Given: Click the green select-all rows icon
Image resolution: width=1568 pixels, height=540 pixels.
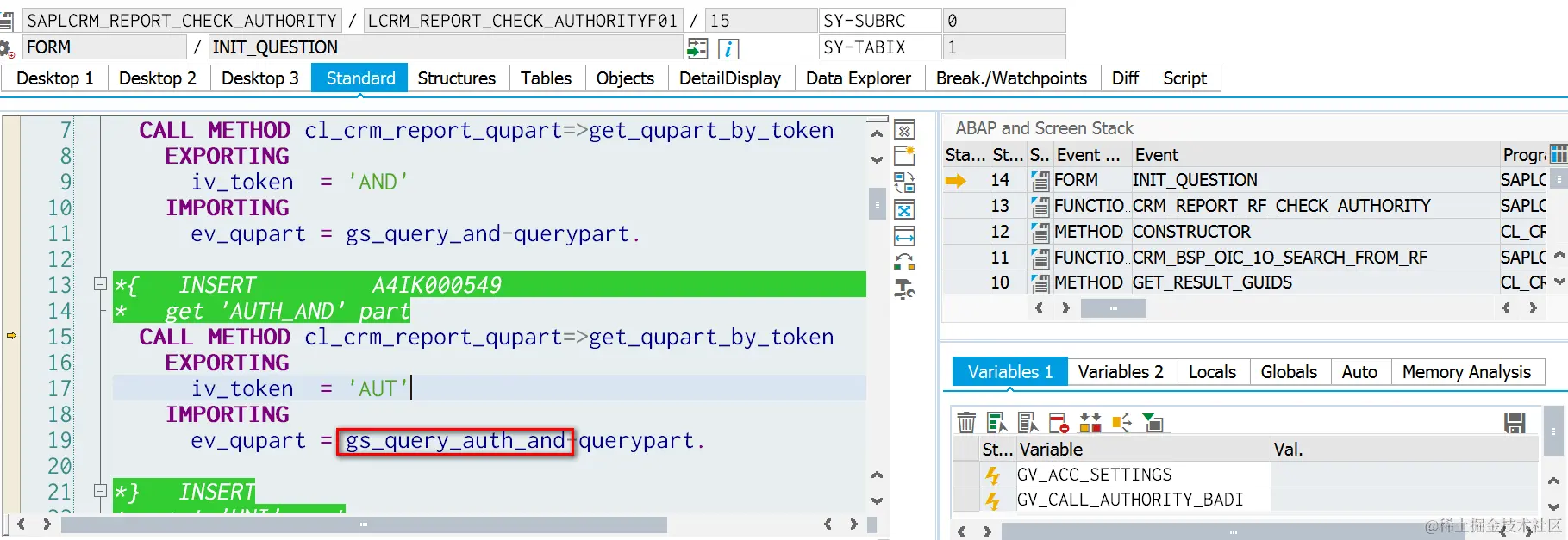Looking at the screenshot, I should [x=997, y=422].
